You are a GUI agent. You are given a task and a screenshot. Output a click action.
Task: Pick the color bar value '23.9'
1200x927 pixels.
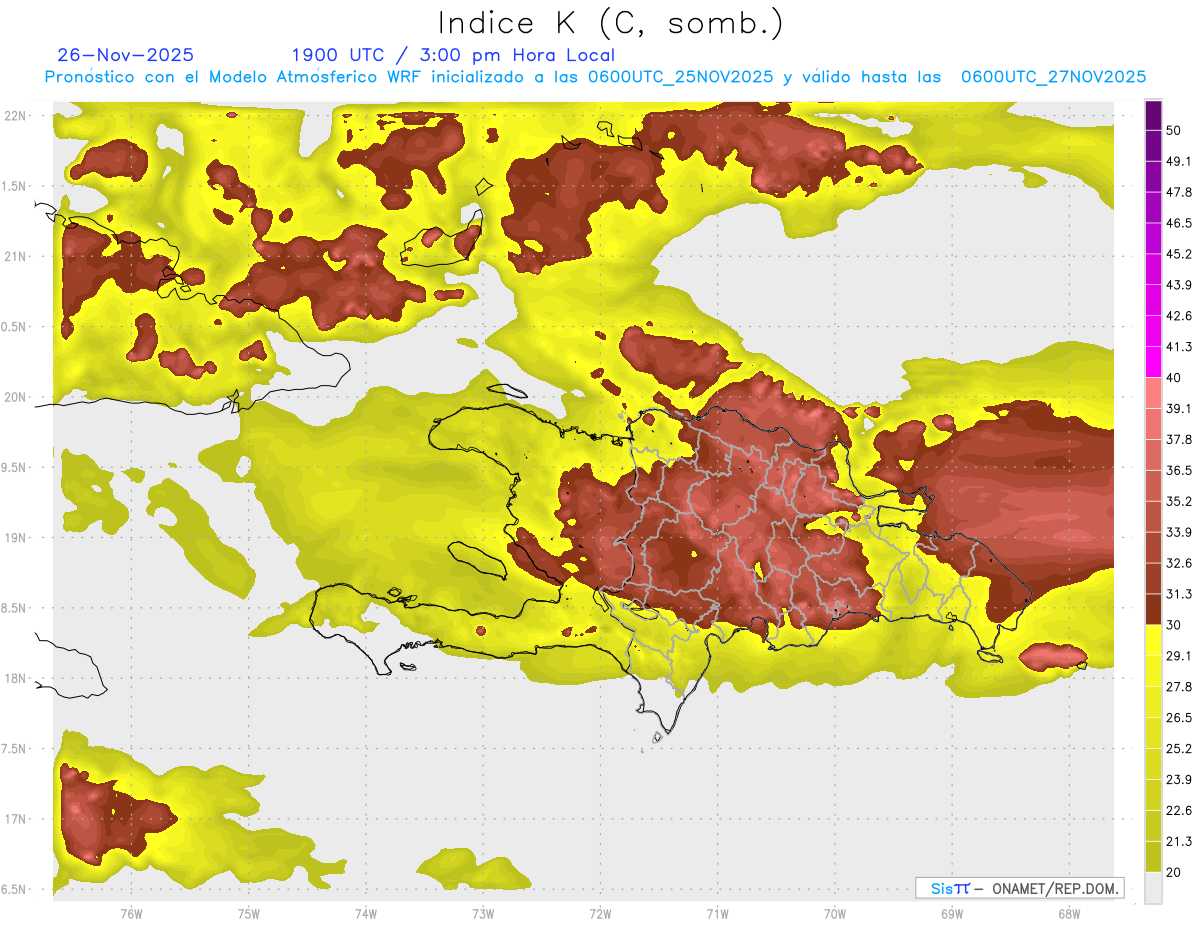pyautogui.click(x=1179, y=780)
